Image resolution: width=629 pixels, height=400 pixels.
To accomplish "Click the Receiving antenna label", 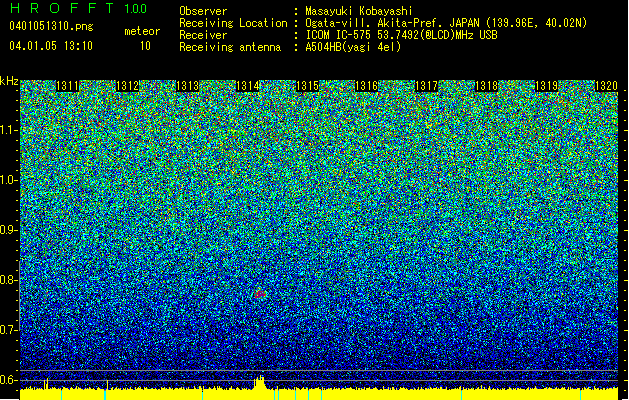I will [230, 47].
